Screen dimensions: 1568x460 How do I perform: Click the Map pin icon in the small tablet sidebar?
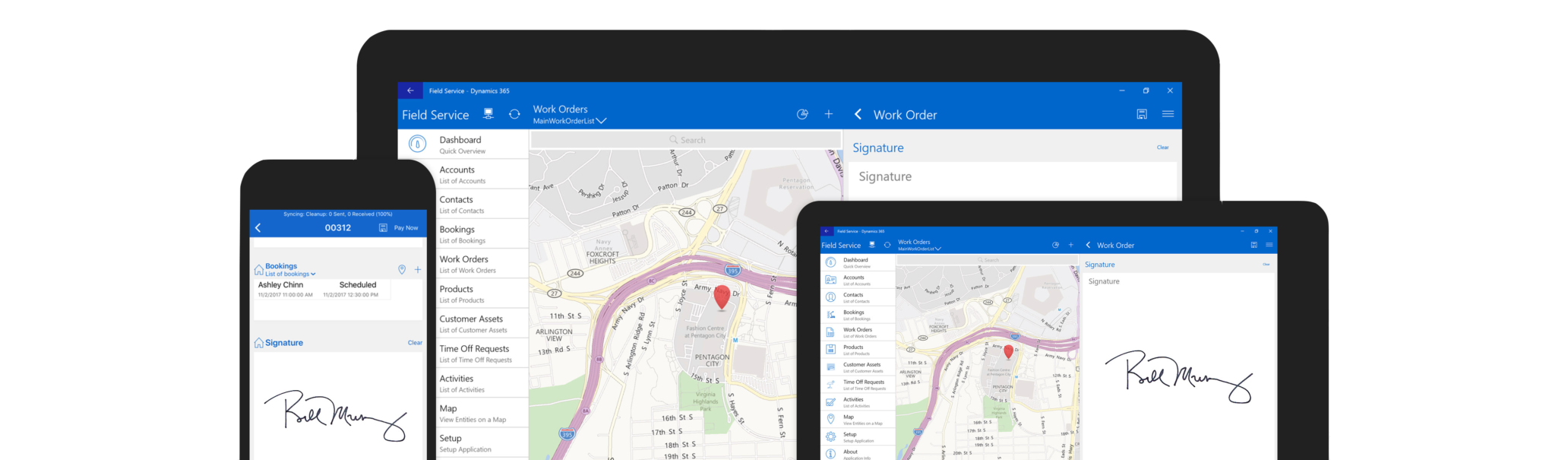(x=830, y=419)
